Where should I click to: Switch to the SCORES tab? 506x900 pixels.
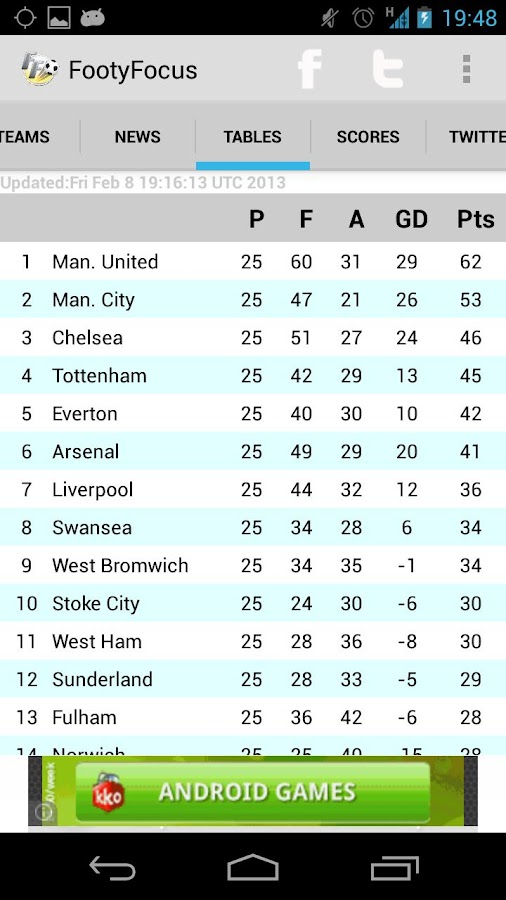click(368, 137)
